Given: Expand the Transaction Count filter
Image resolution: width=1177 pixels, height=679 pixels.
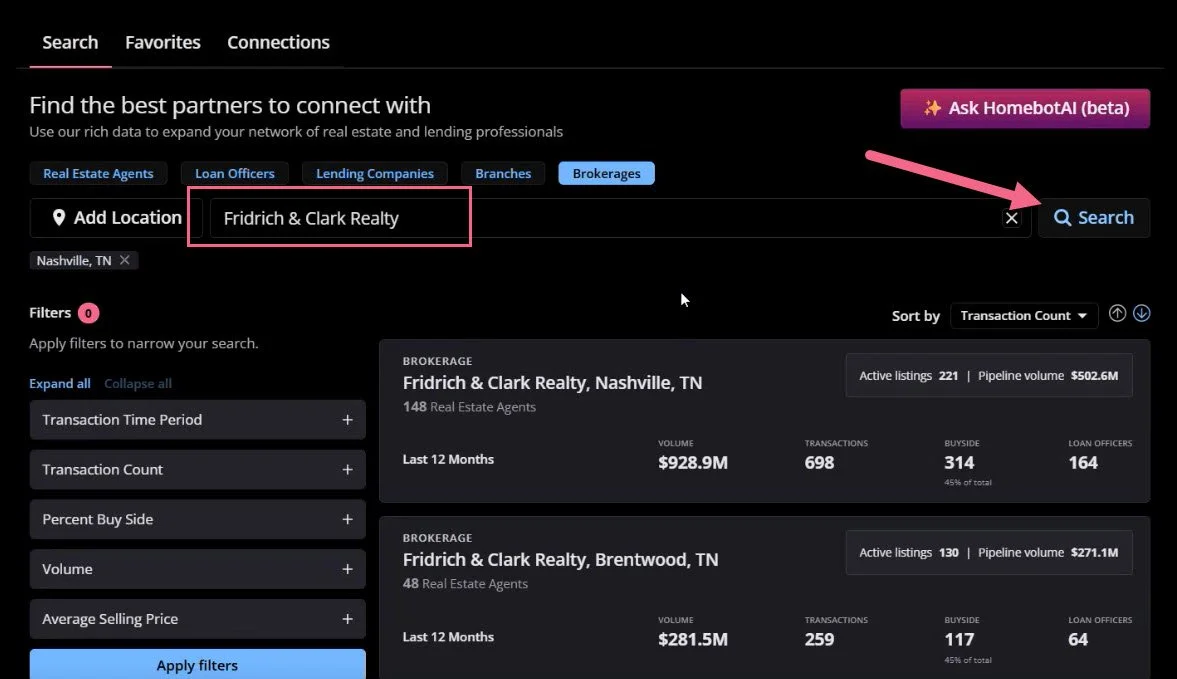Looking at the screenshot, I should (197, 470).
